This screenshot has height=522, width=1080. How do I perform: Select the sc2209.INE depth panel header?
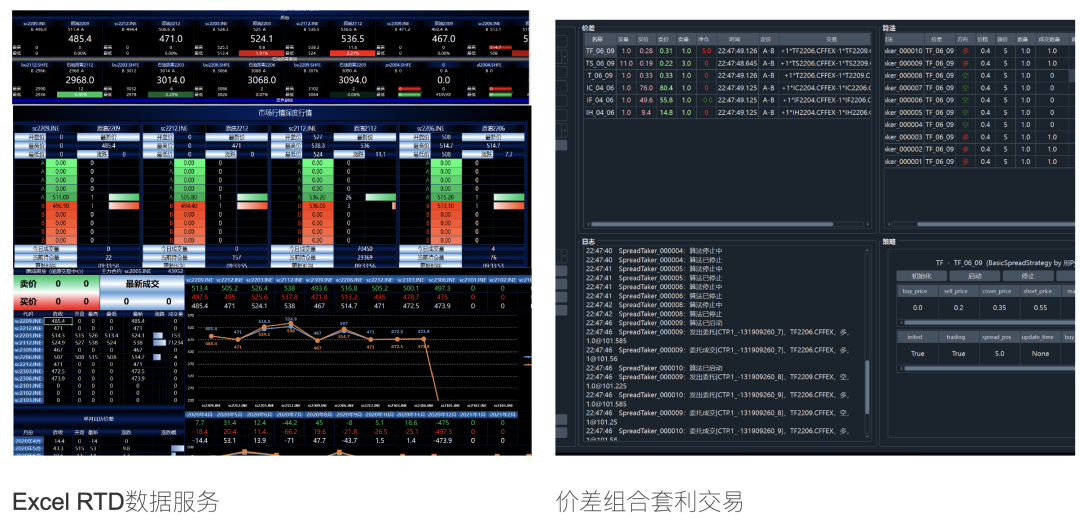(x=45, y=128)
